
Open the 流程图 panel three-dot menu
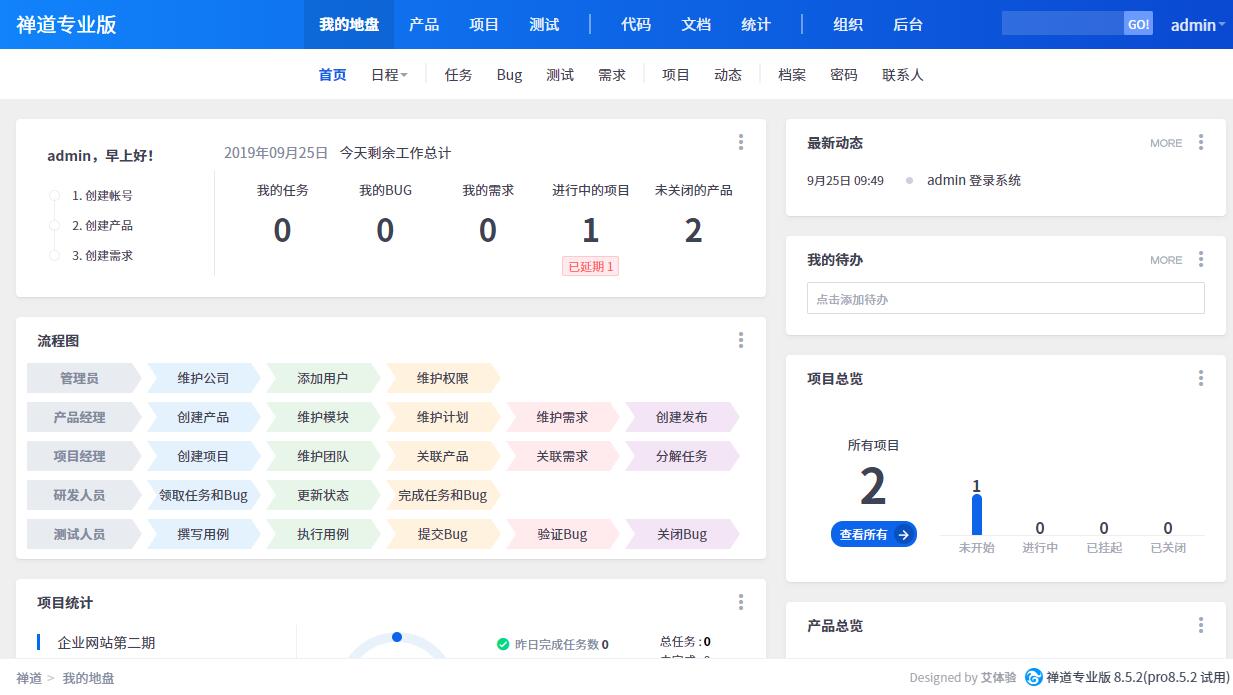tap(741, 340)
